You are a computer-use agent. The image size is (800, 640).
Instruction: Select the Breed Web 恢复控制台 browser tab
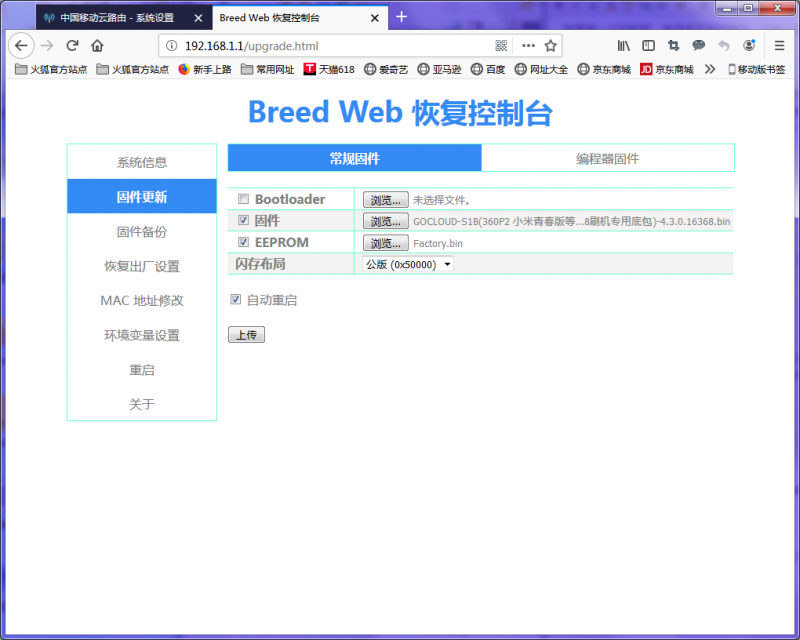coord(299,17)
